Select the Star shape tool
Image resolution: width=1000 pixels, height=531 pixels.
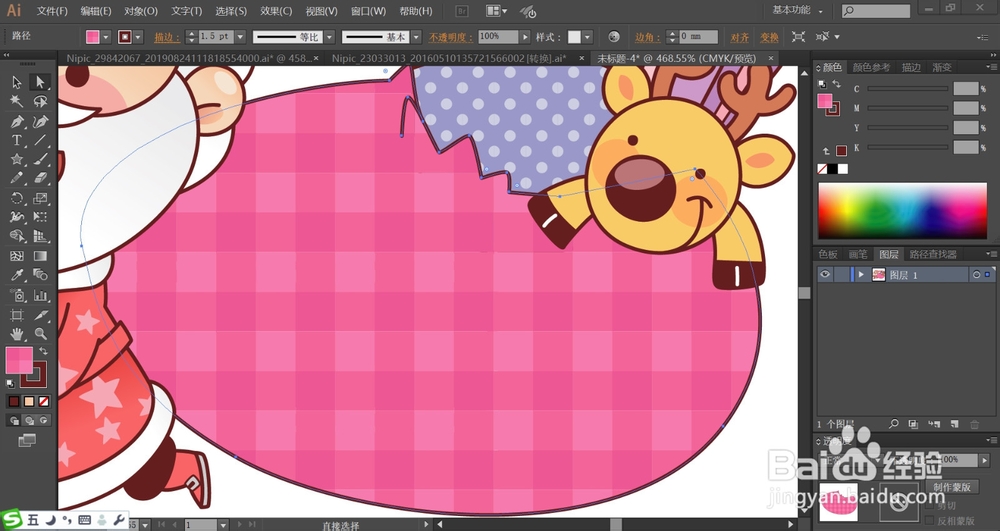(x=17, y=159)
